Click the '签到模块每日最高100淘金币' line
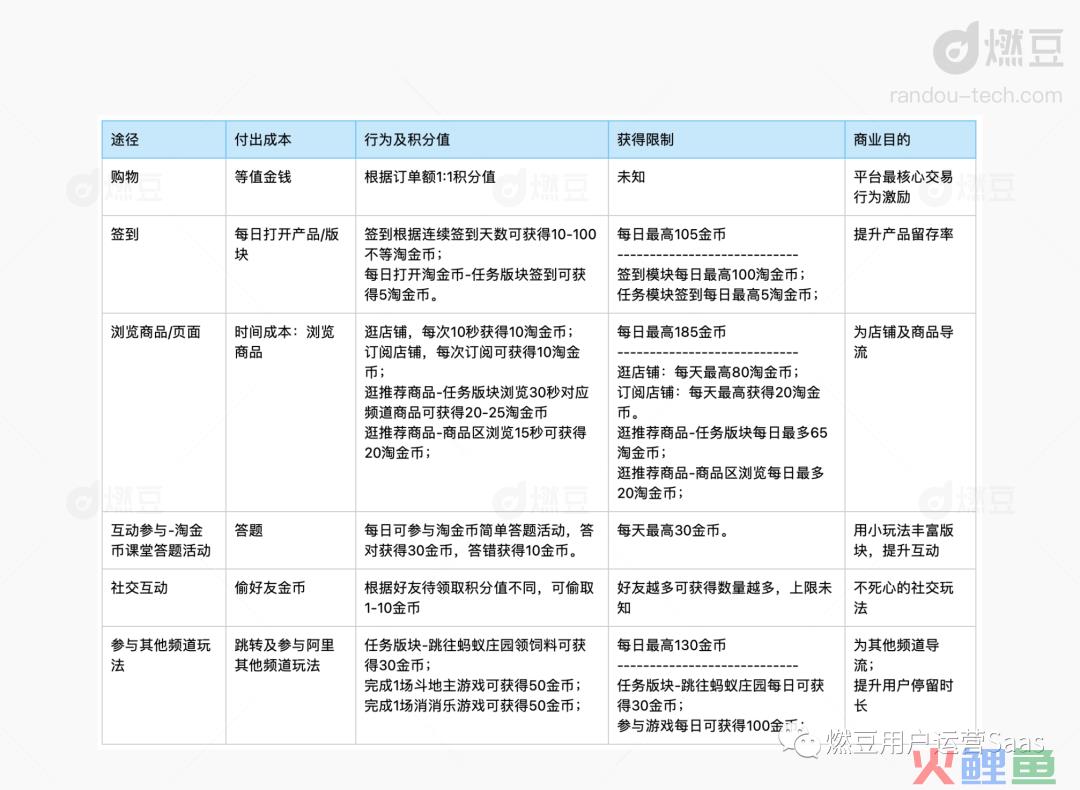 712,275
